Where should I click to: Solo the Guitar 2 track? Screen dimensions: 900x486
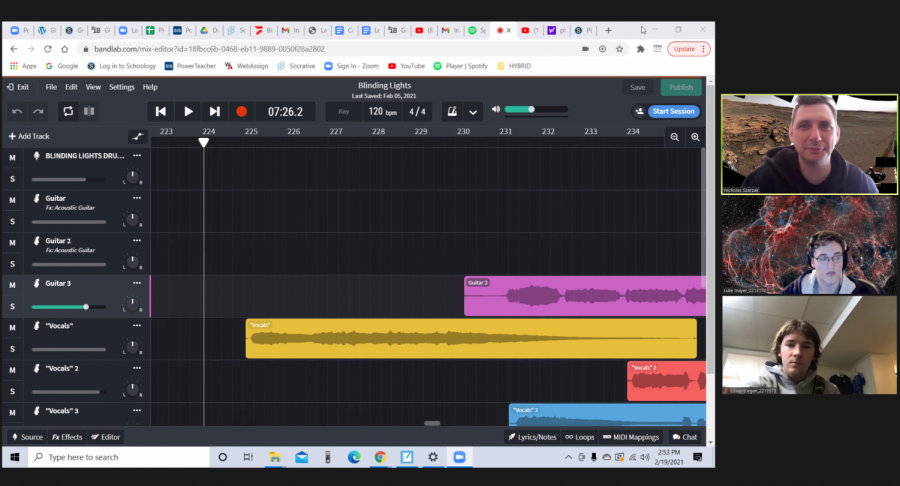[x=12, y=264]
